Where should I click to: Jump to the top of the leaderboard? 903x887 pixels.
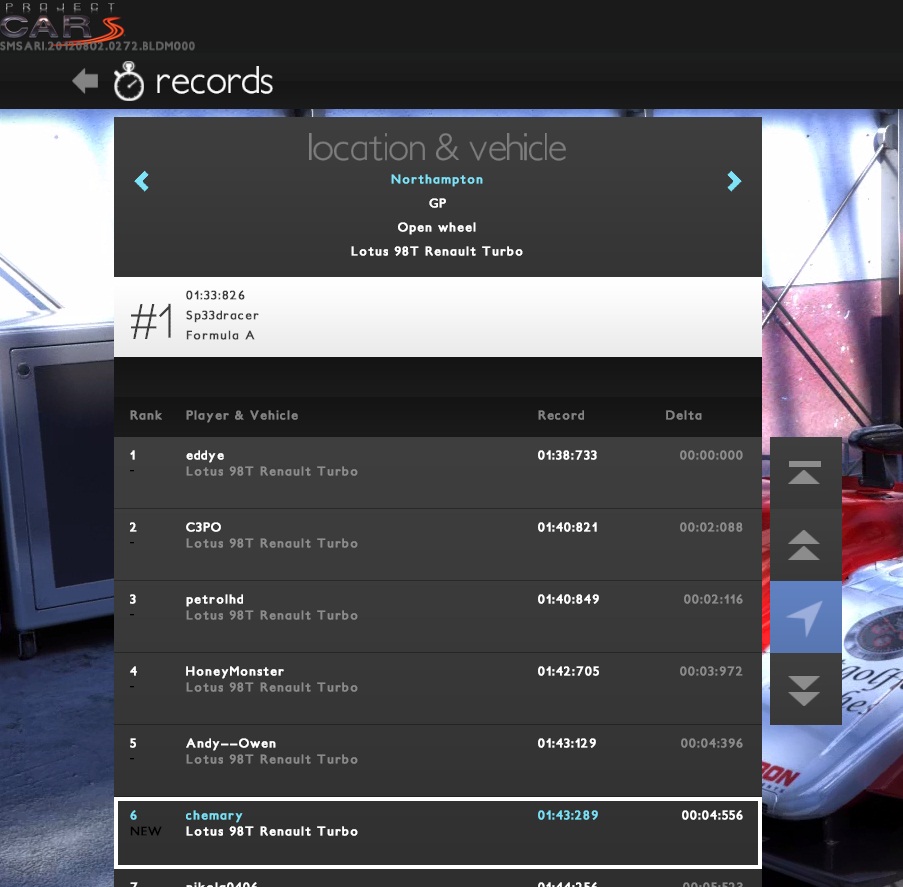(805, 472)
